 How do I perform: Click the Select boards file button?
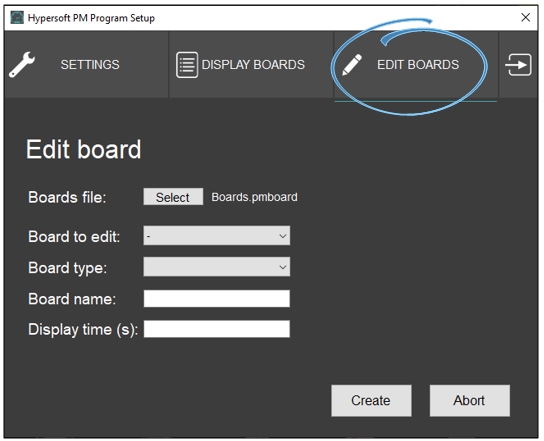(173, 197)
